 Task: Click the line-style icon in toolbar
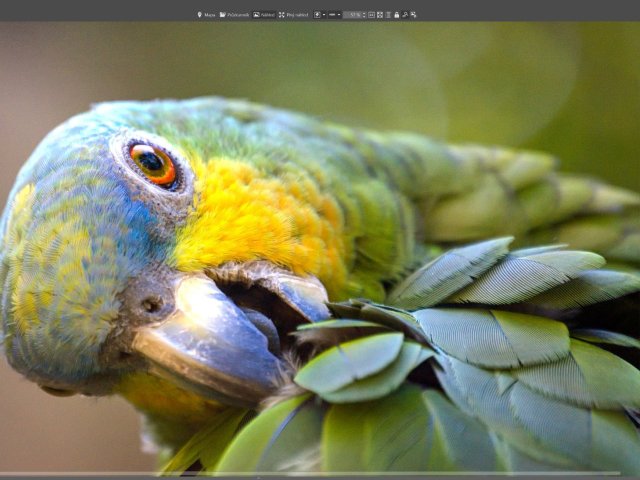(332, 15)
